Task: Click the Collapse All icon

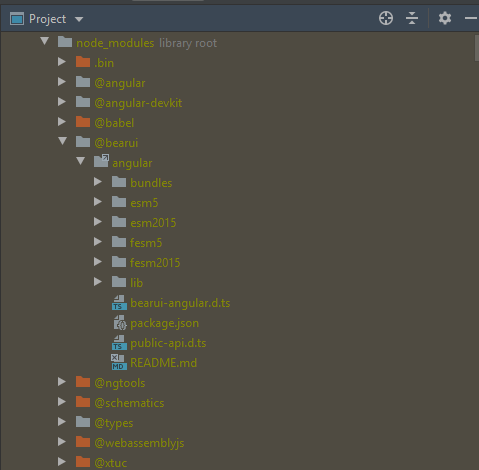Action: 412,18
